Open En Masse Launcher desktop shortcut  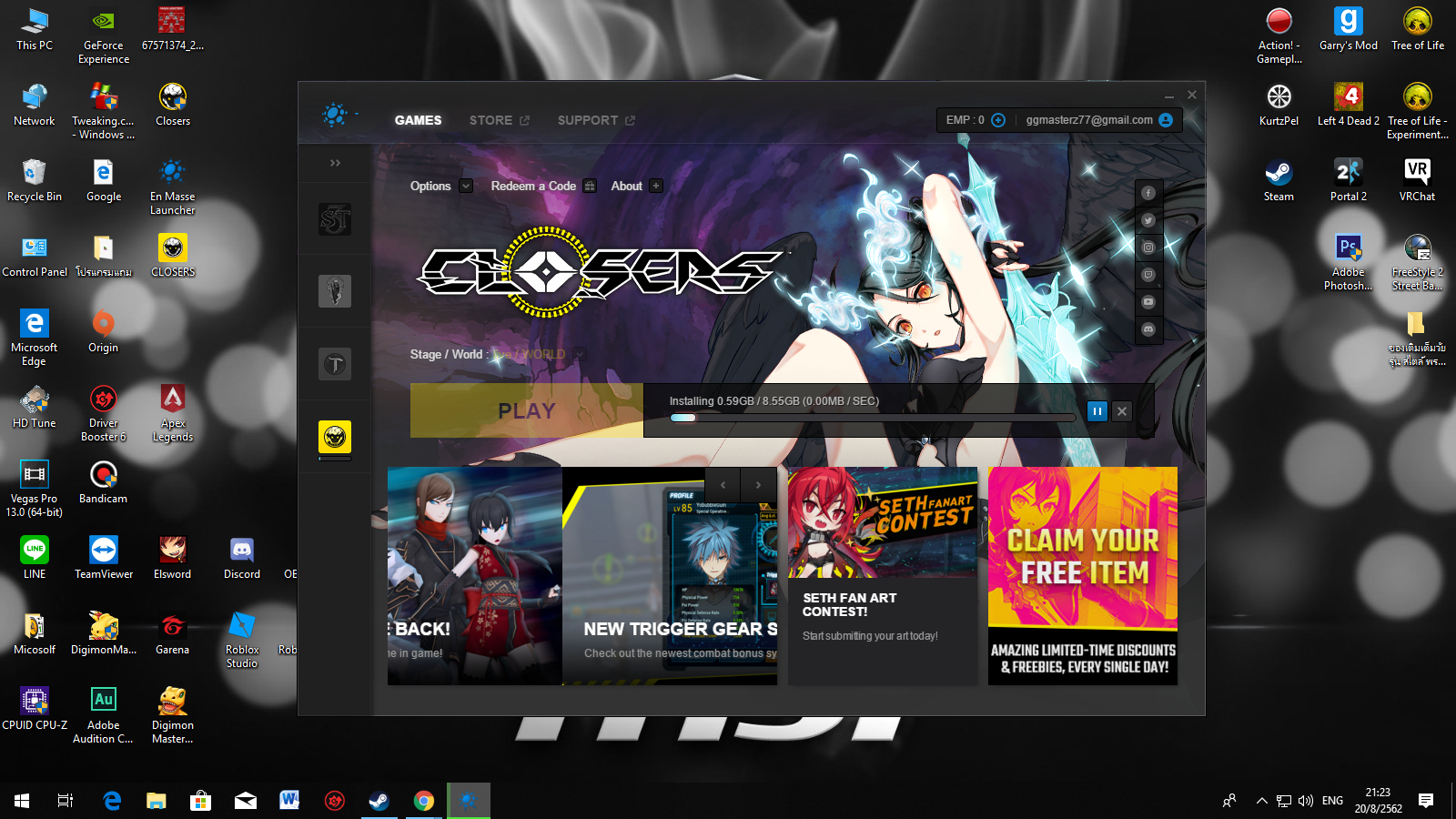(x=173, y=187)
